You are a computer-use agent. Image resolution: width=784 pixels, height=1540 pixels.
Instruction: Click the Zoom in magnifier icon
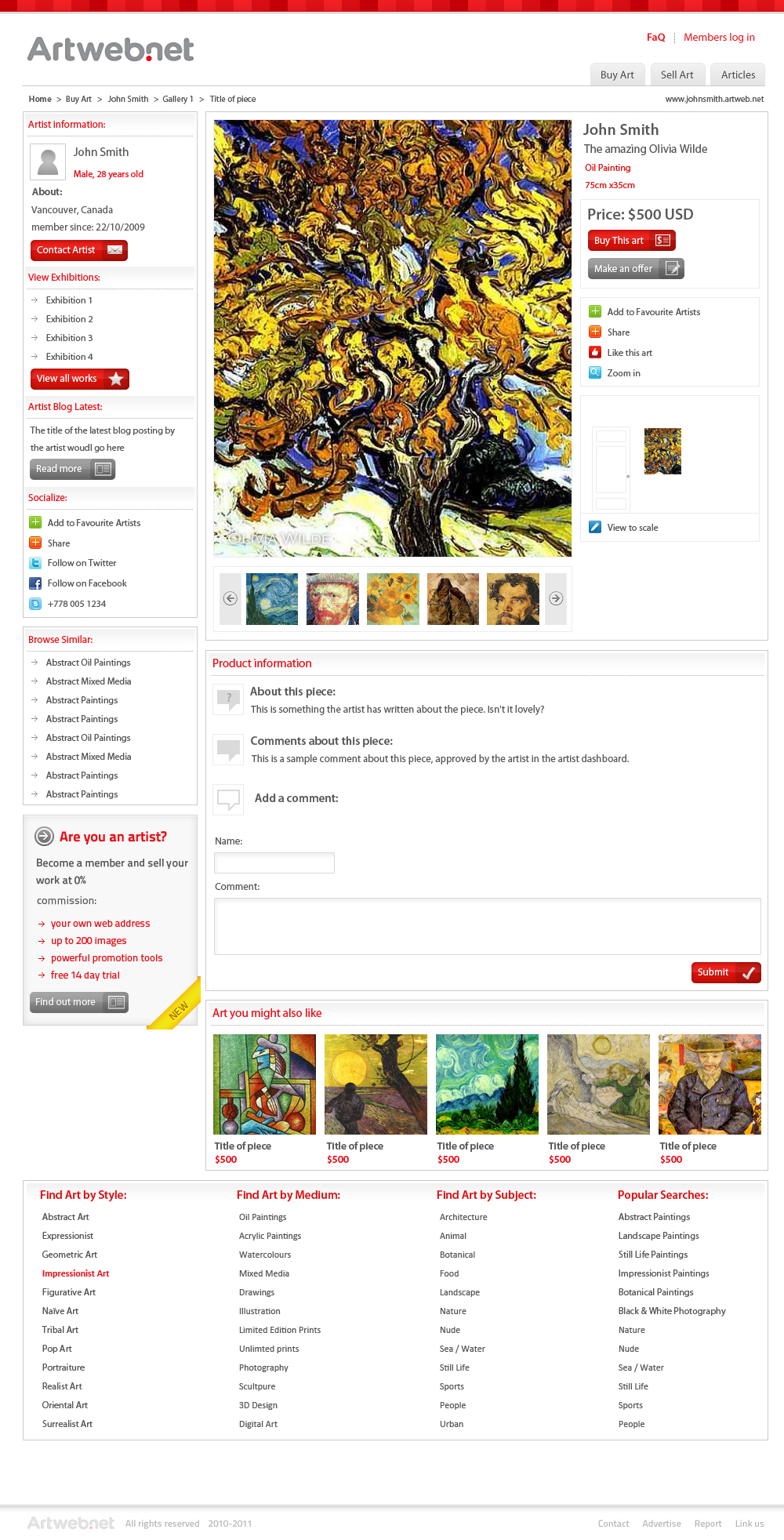tap(595, 372)
